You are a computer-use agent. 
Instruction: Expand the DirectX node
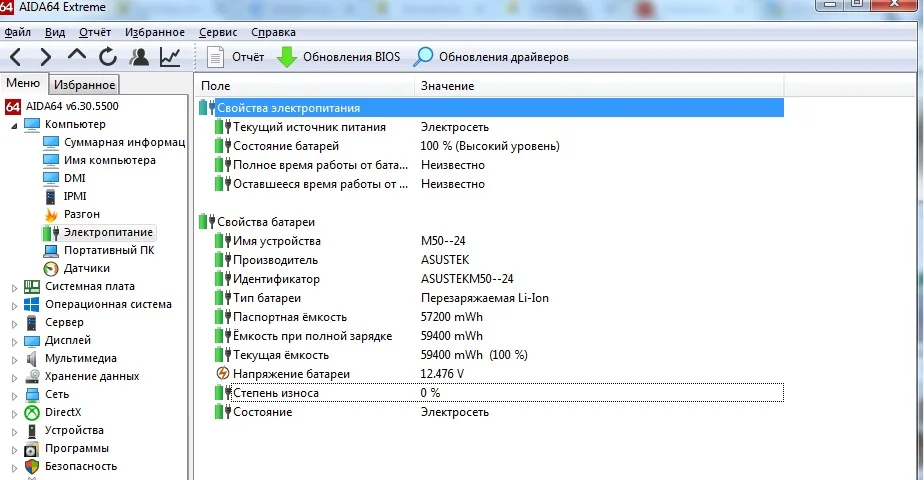pos(15,414)
